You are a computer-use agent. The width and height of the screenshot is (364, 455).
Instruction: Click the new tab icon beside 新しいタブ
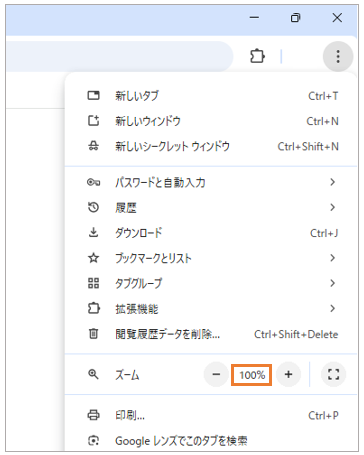click(93, 96)
